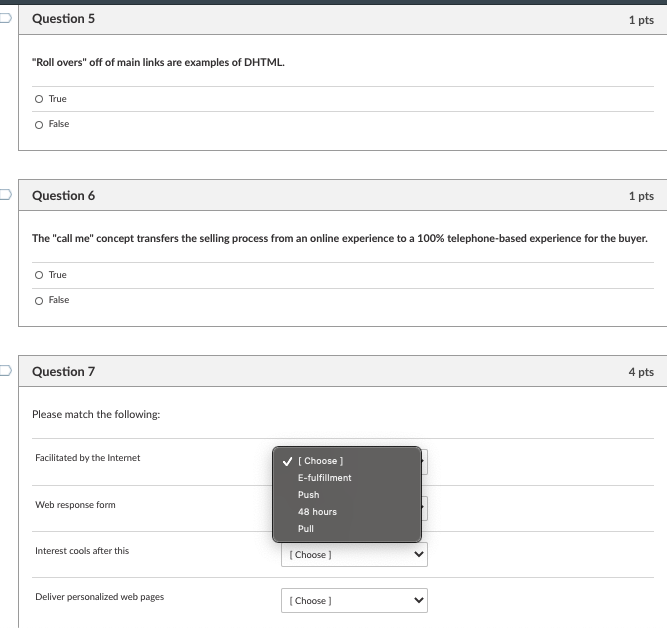Click the "Facilitated by the Internet" label
Image resolution: width=667 pixels, height=628 pixels.
(x=88, y=458)
